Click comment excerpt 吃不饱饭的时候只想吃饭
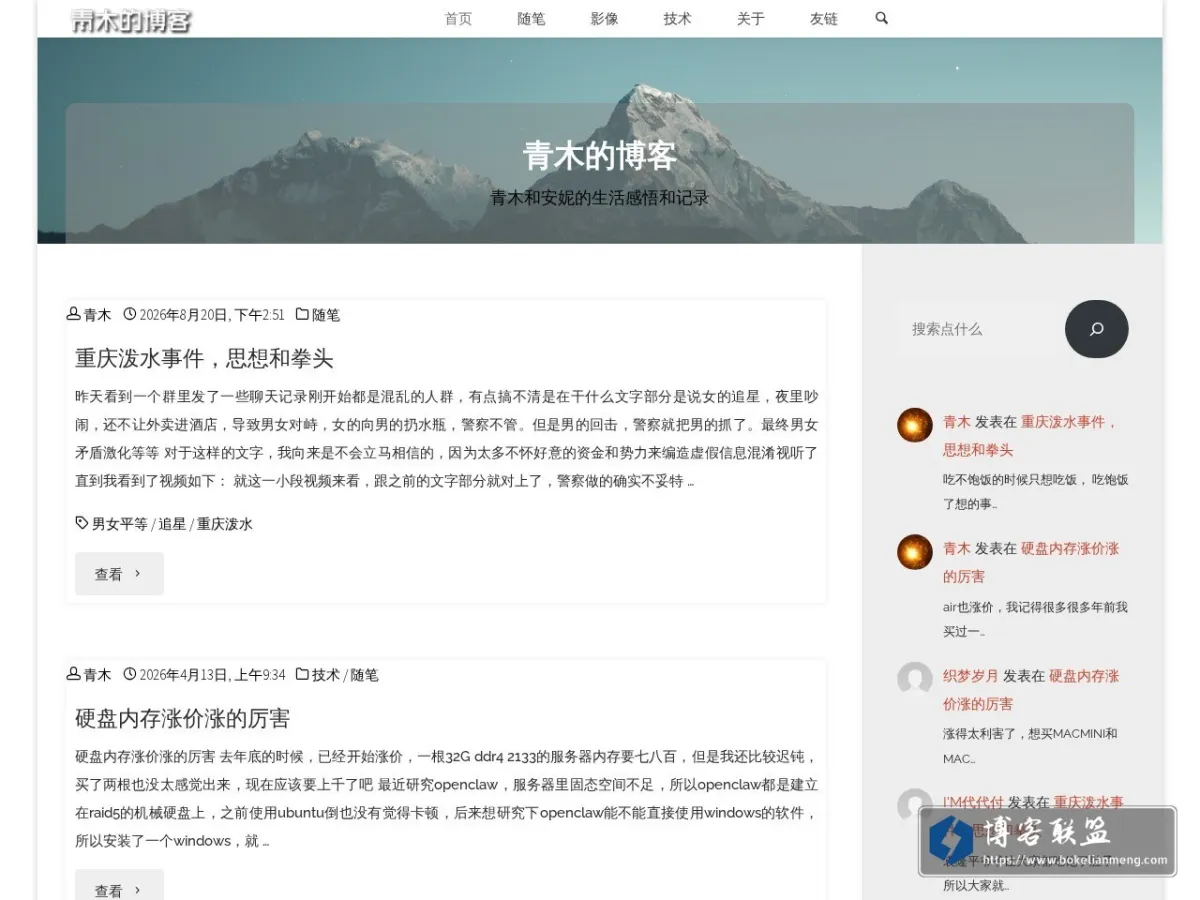Viewport: 1200px width, 900px height. 1036,492
